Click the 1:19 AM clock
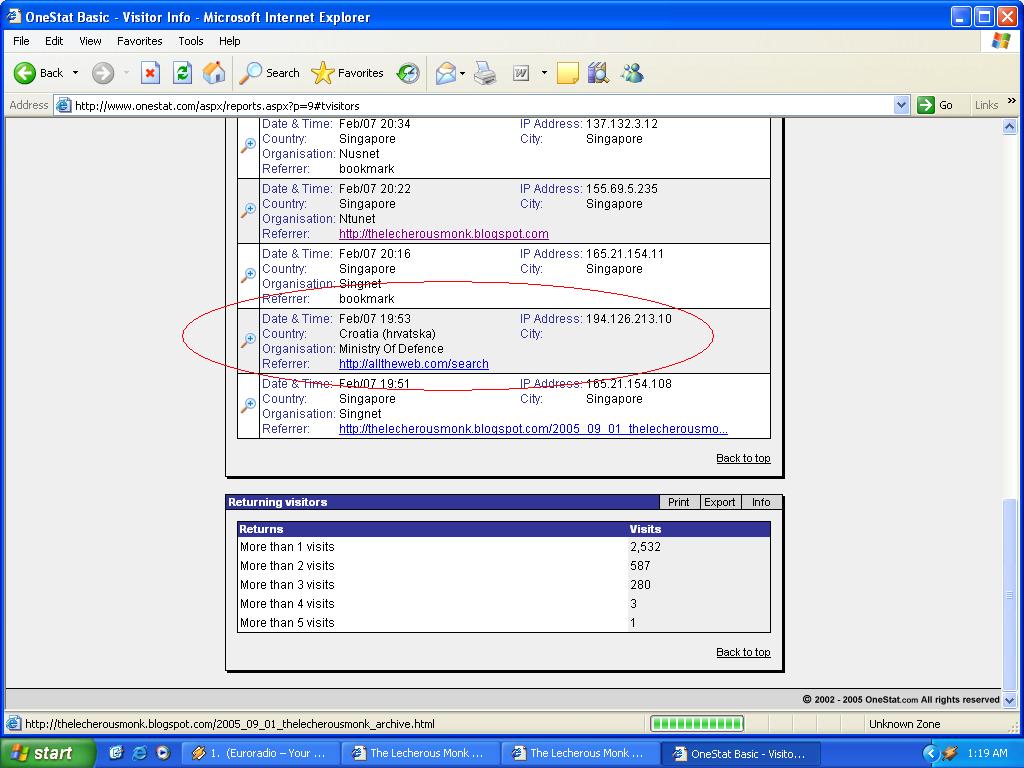Screen dimensions: 1024x768 987,753
